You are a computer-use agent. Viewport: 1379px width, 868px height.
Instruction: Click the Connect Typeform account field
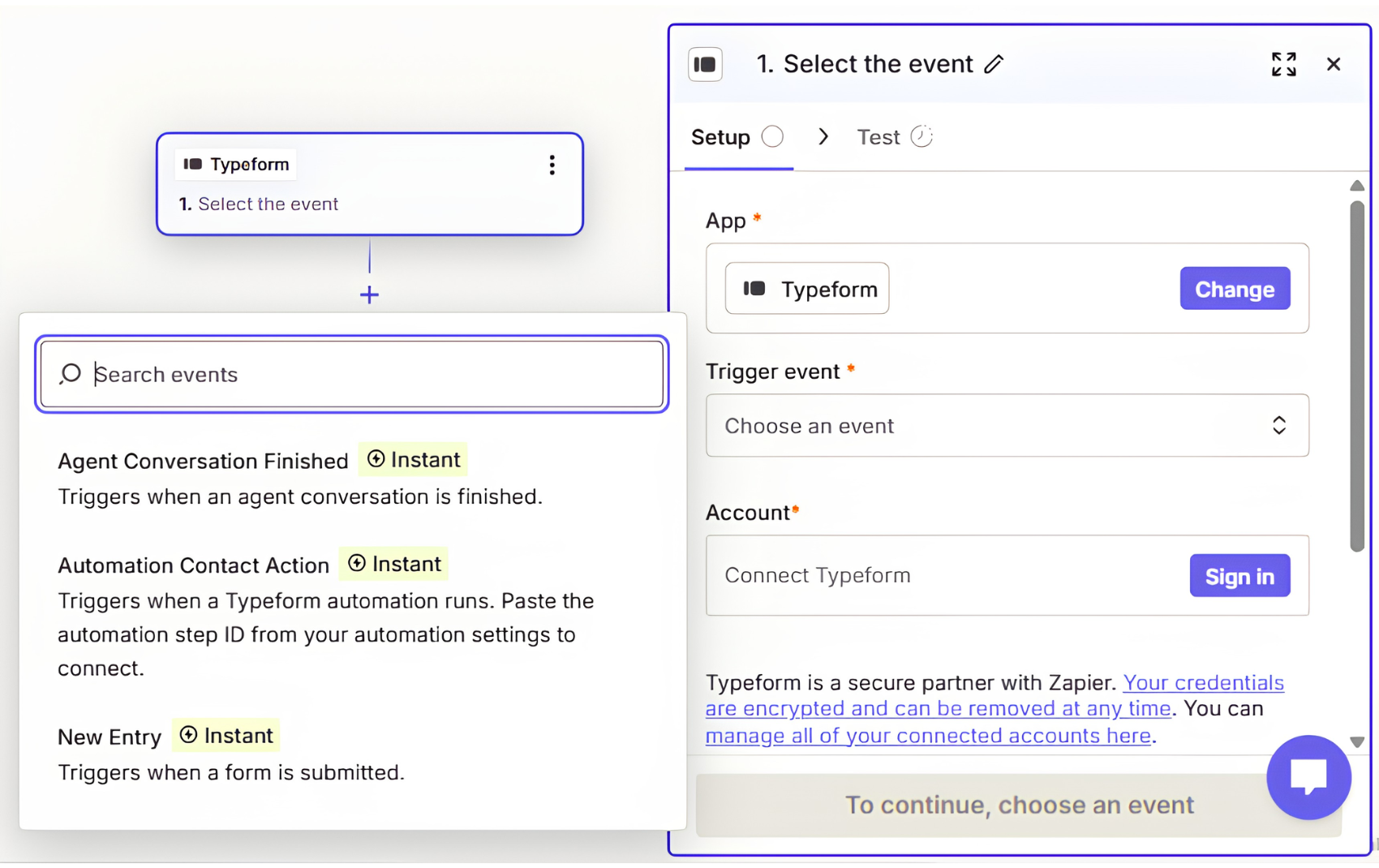(x=1007, y=575)
